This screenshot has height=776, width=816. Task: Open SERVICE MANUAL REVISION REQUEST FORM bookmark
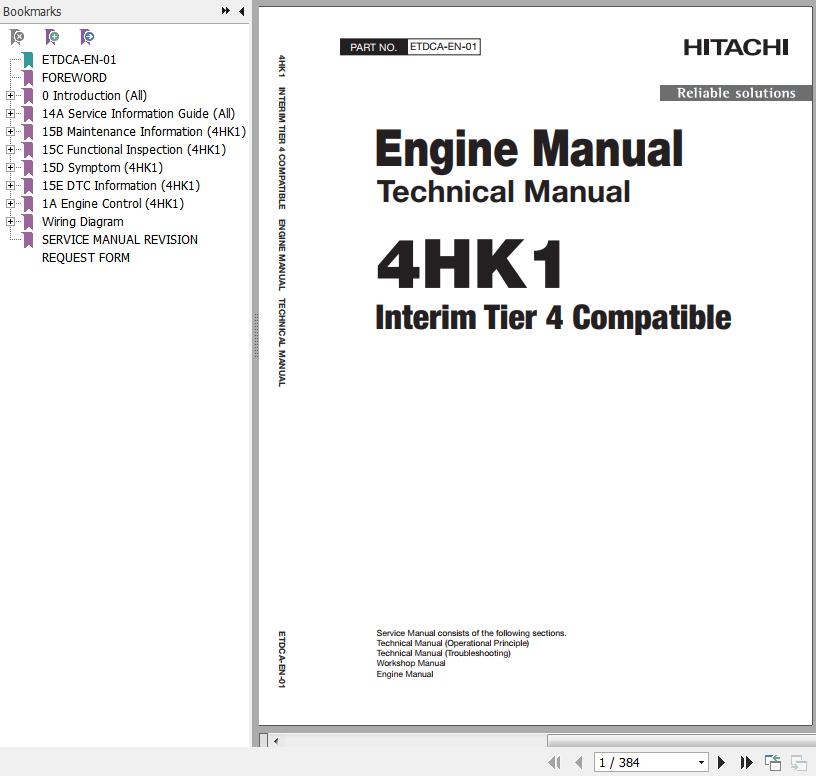120,249
